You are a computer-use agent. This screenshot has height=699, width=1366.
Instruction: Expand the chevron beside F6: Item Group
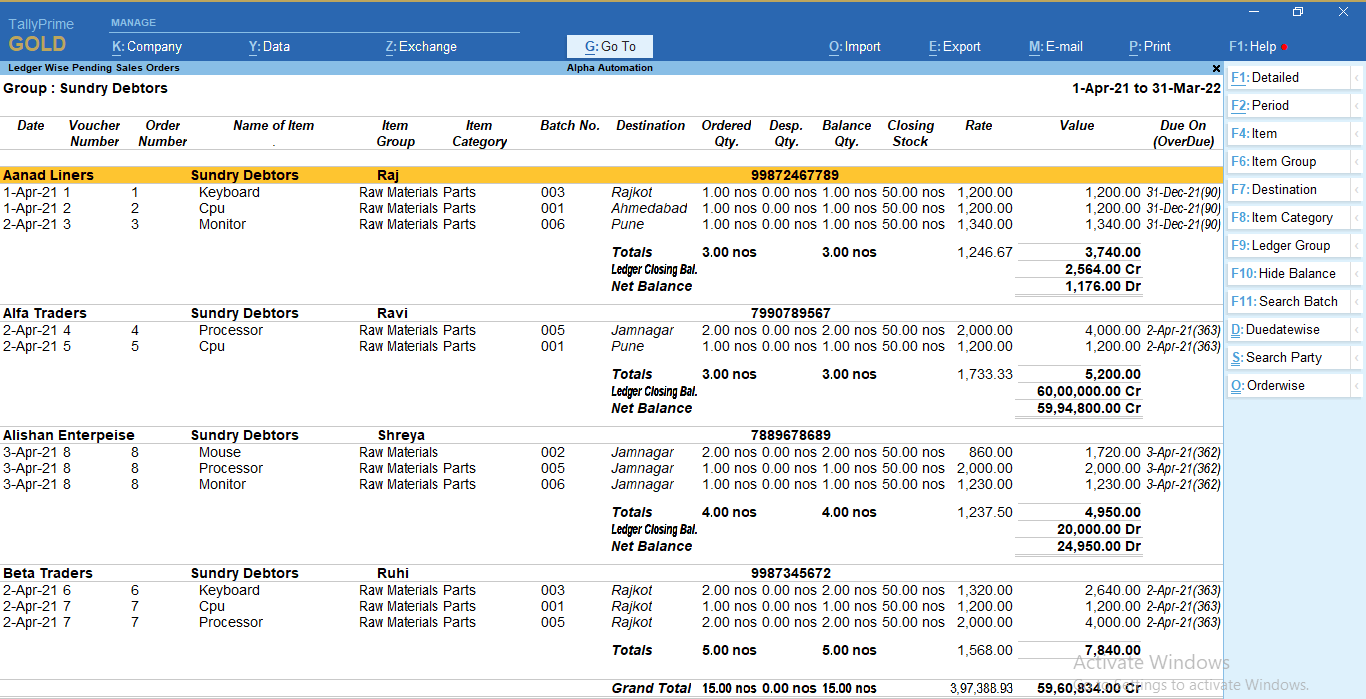pyautogui.click(x=1359, y=161)
